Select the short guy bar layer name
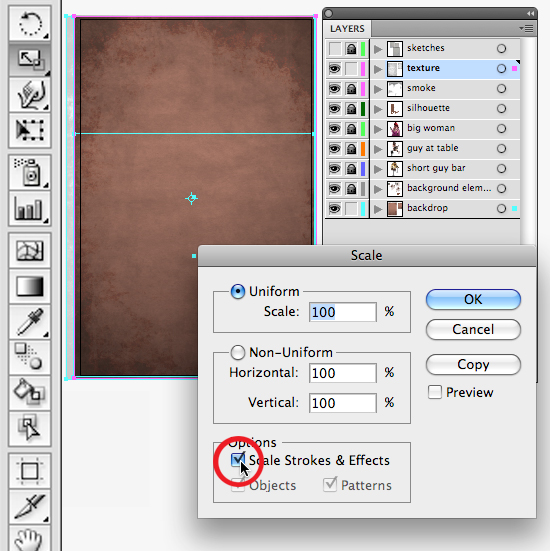 pyautogui.click(x=436, y=168)
